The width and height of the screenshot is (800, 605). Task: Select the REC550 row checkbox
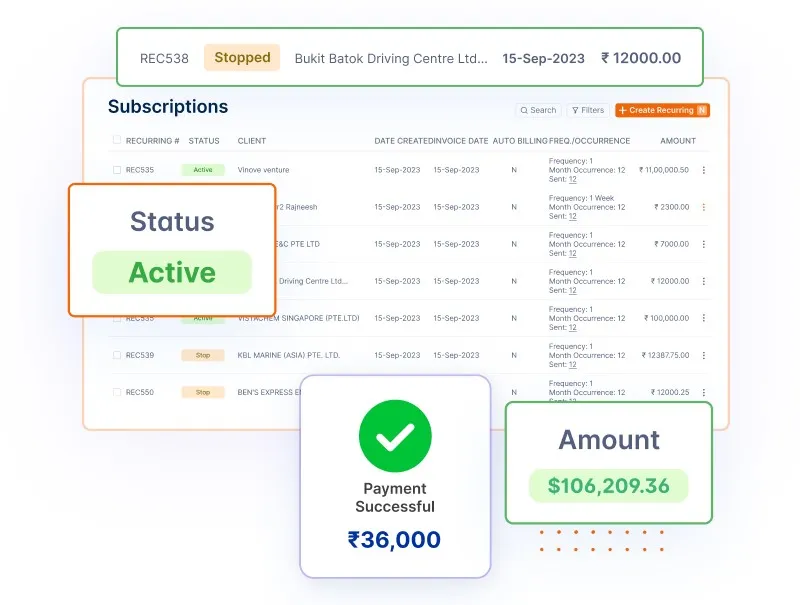(117, 392)
